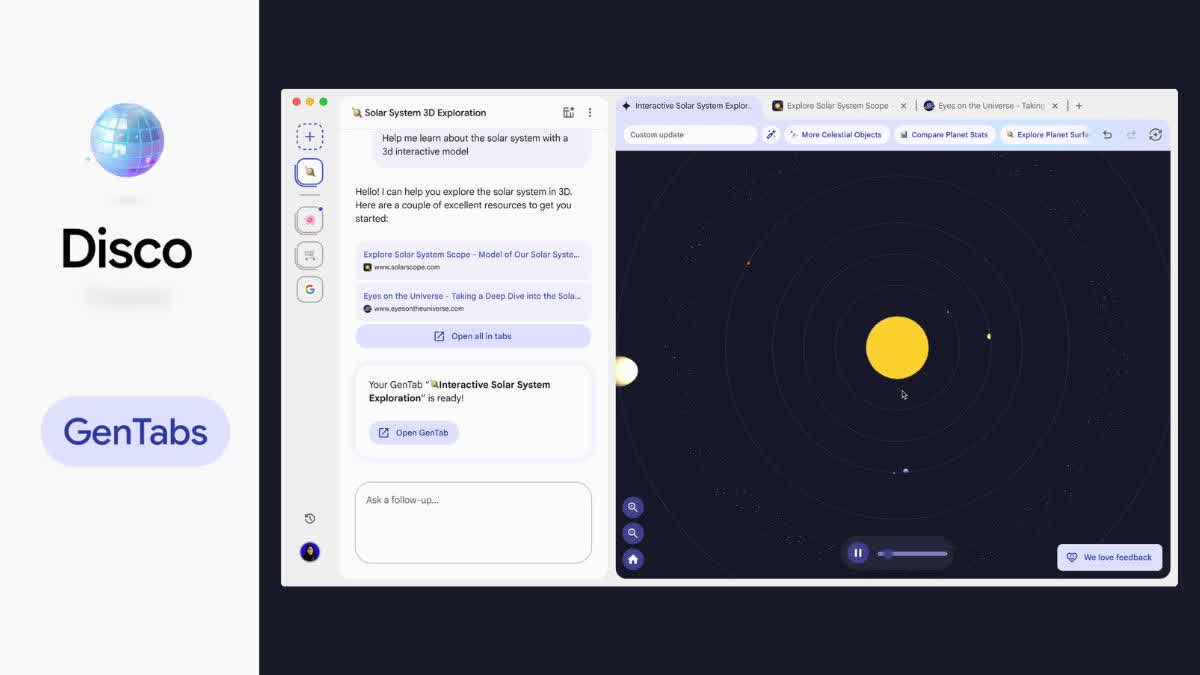This screenshot has height=675, width=1200.
Task: Reset view with the home icon
Action: 633,559
